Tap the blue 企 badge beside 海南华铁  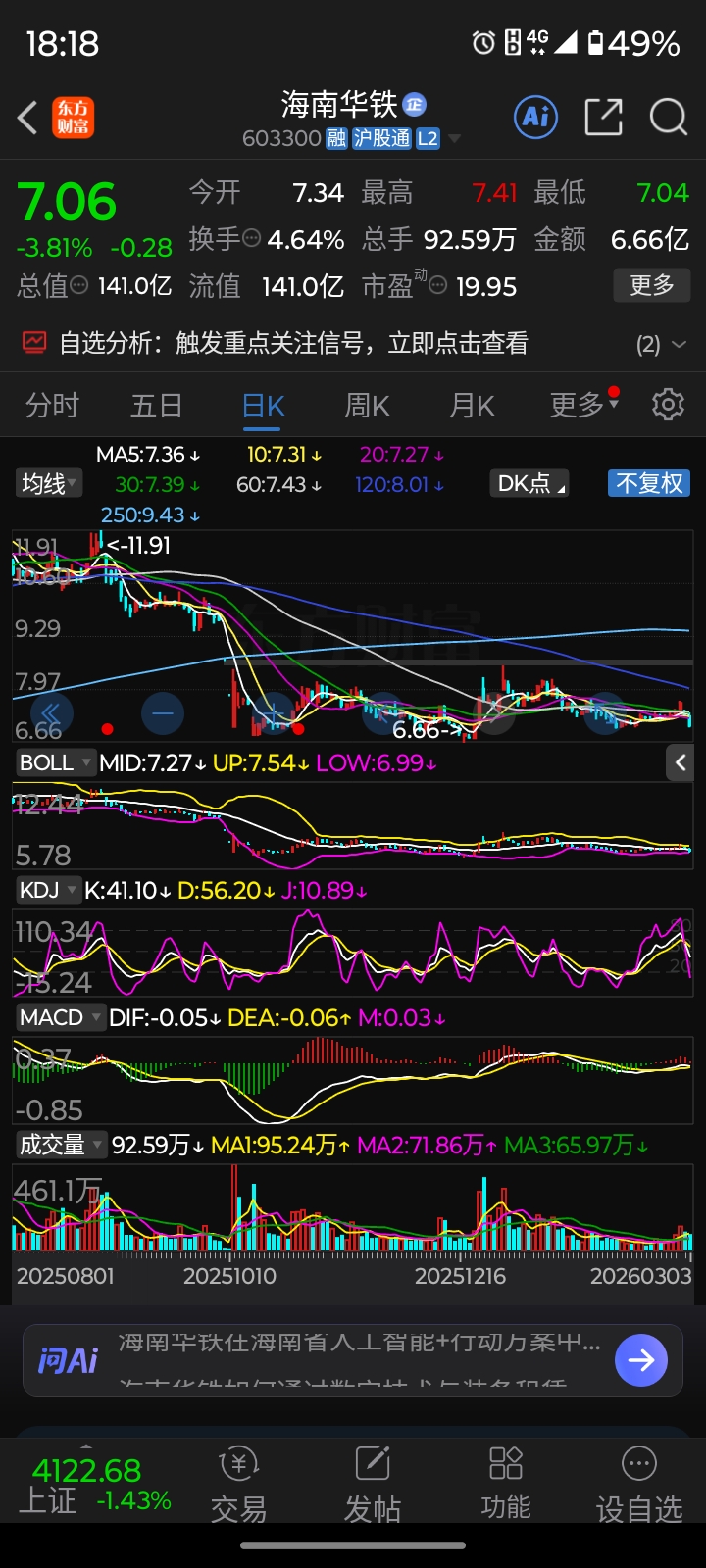pos(414,104)
